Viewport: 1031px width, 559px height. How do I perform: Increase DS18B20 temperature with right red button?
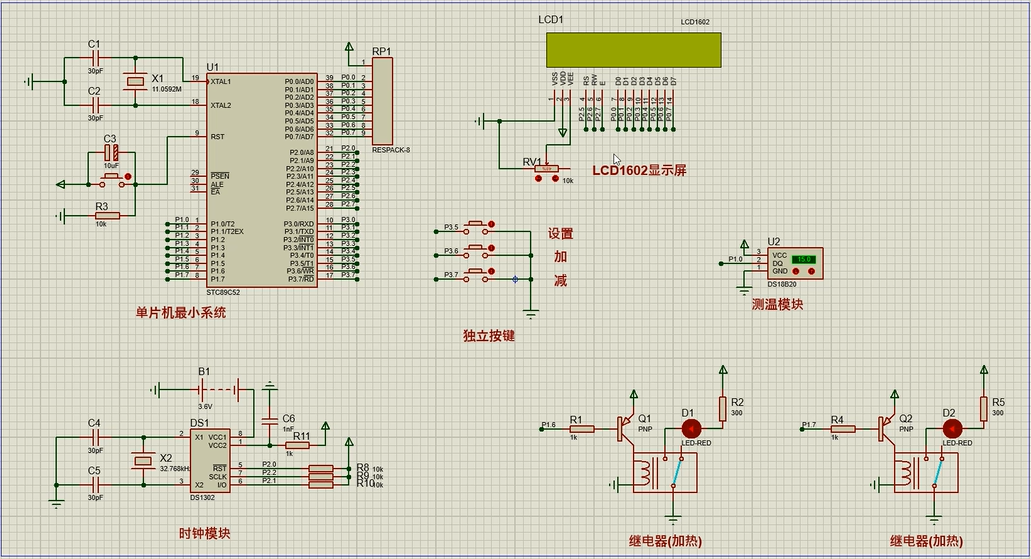(811, 271)
